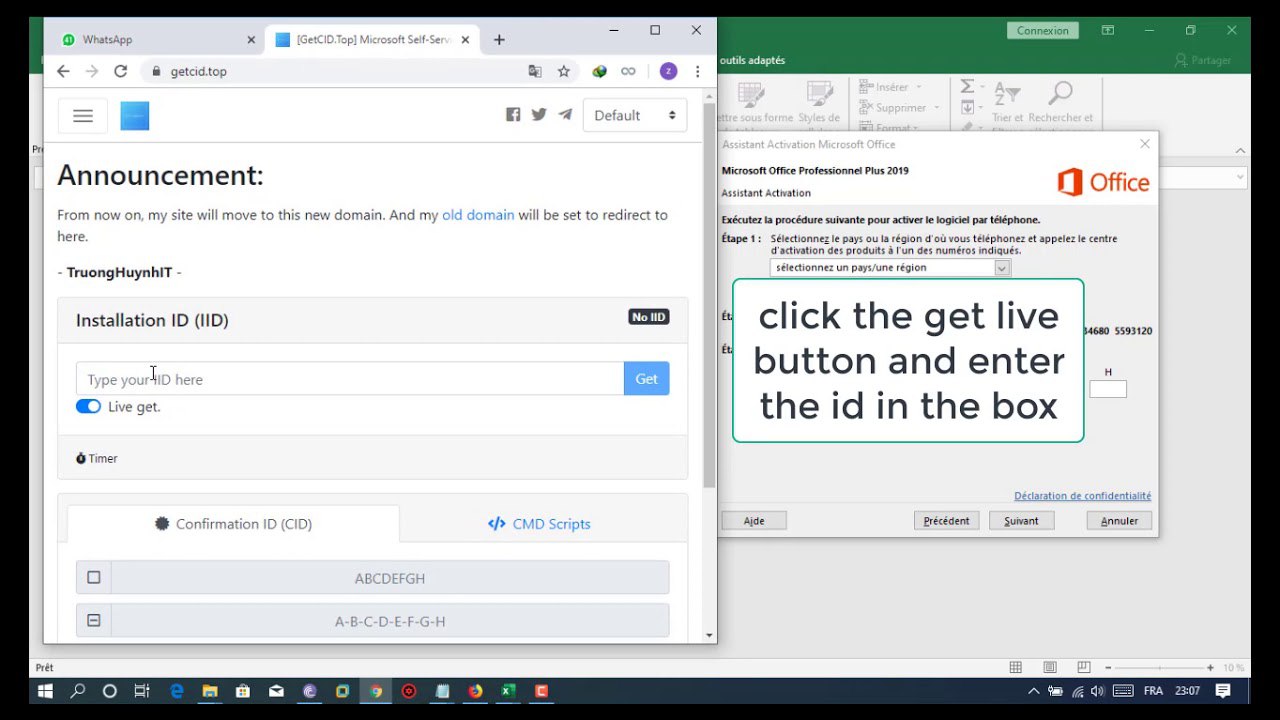Click Annuler in activation wizard
The height and width of the screenshot is (720, 1280).
point(1119,521)
